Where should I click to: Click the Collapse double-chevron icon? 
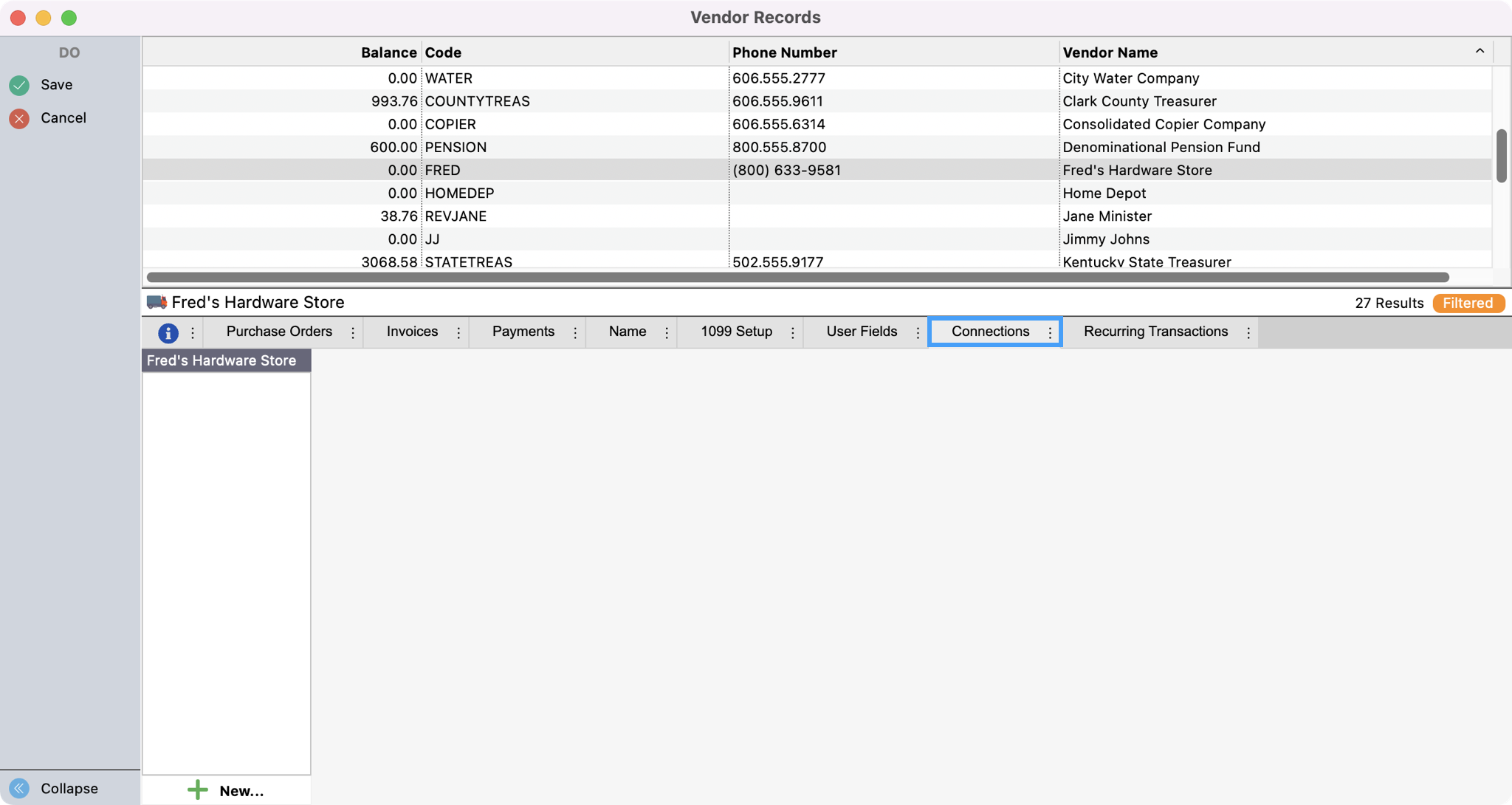point(19,788)
